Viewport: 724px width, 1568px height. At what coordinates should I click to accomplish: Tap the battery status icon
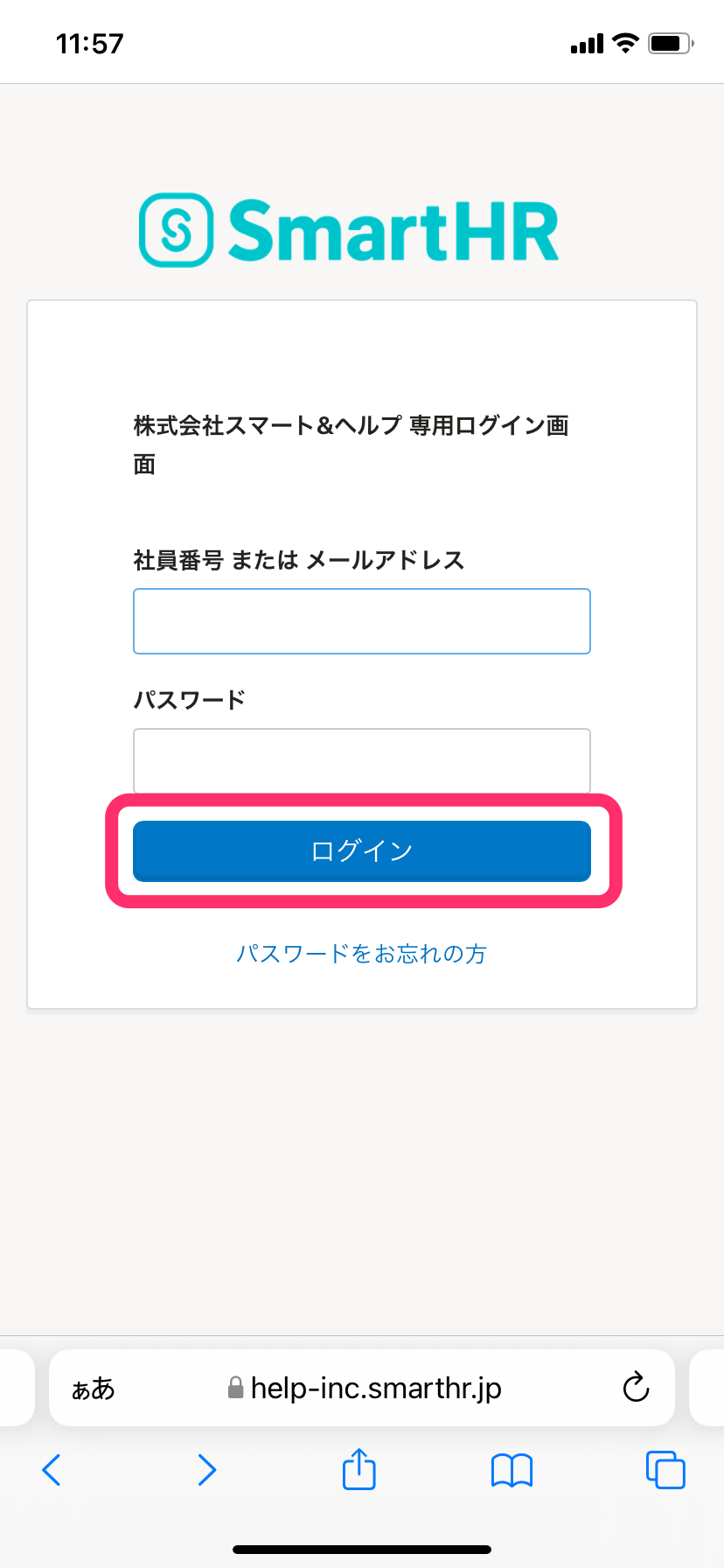pyautogui.click(x=671, y=43)
